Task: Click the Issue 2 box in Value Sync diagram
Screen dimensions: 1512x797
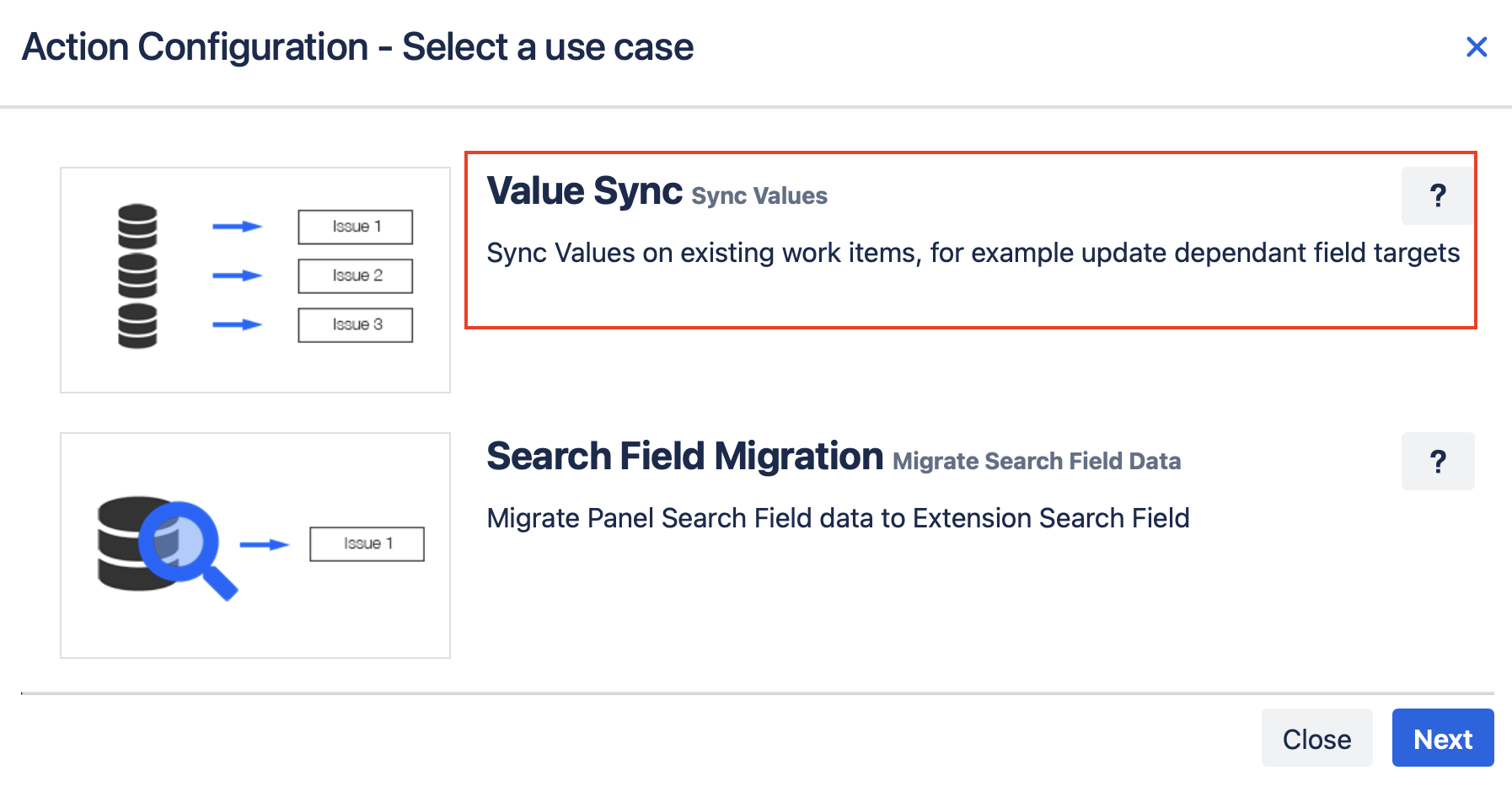Action: (x=355, y=275)
